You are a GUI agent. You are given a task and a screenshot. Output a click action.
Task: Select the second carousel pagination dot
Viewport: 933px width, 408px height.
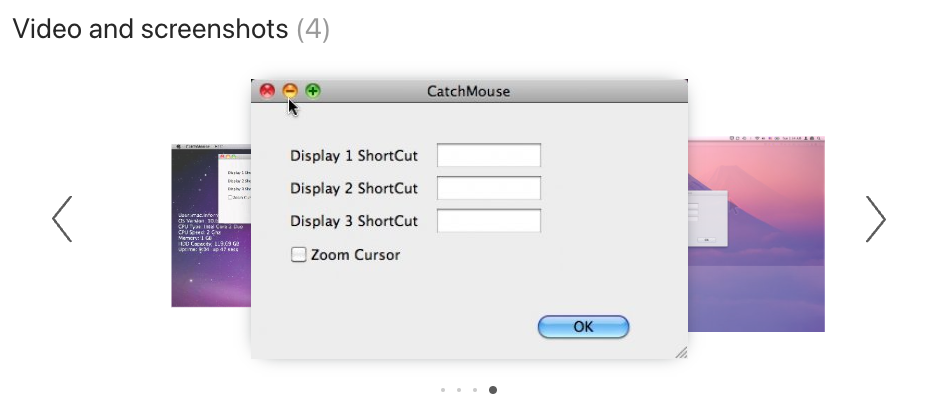[459, 390]
